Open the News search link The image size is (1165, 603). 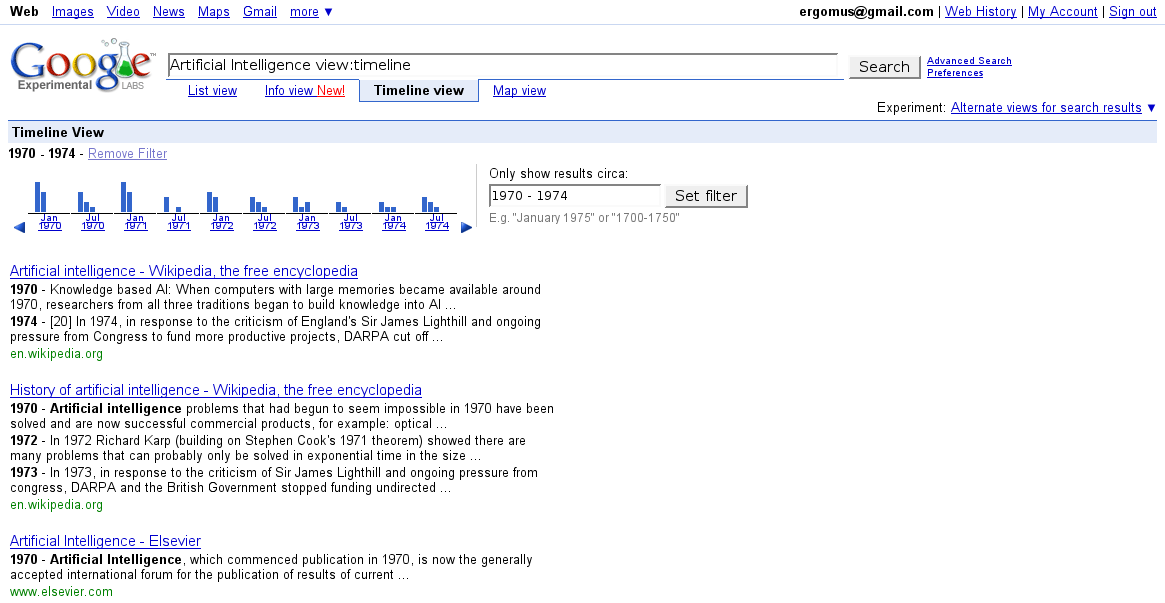pos(169,12)
